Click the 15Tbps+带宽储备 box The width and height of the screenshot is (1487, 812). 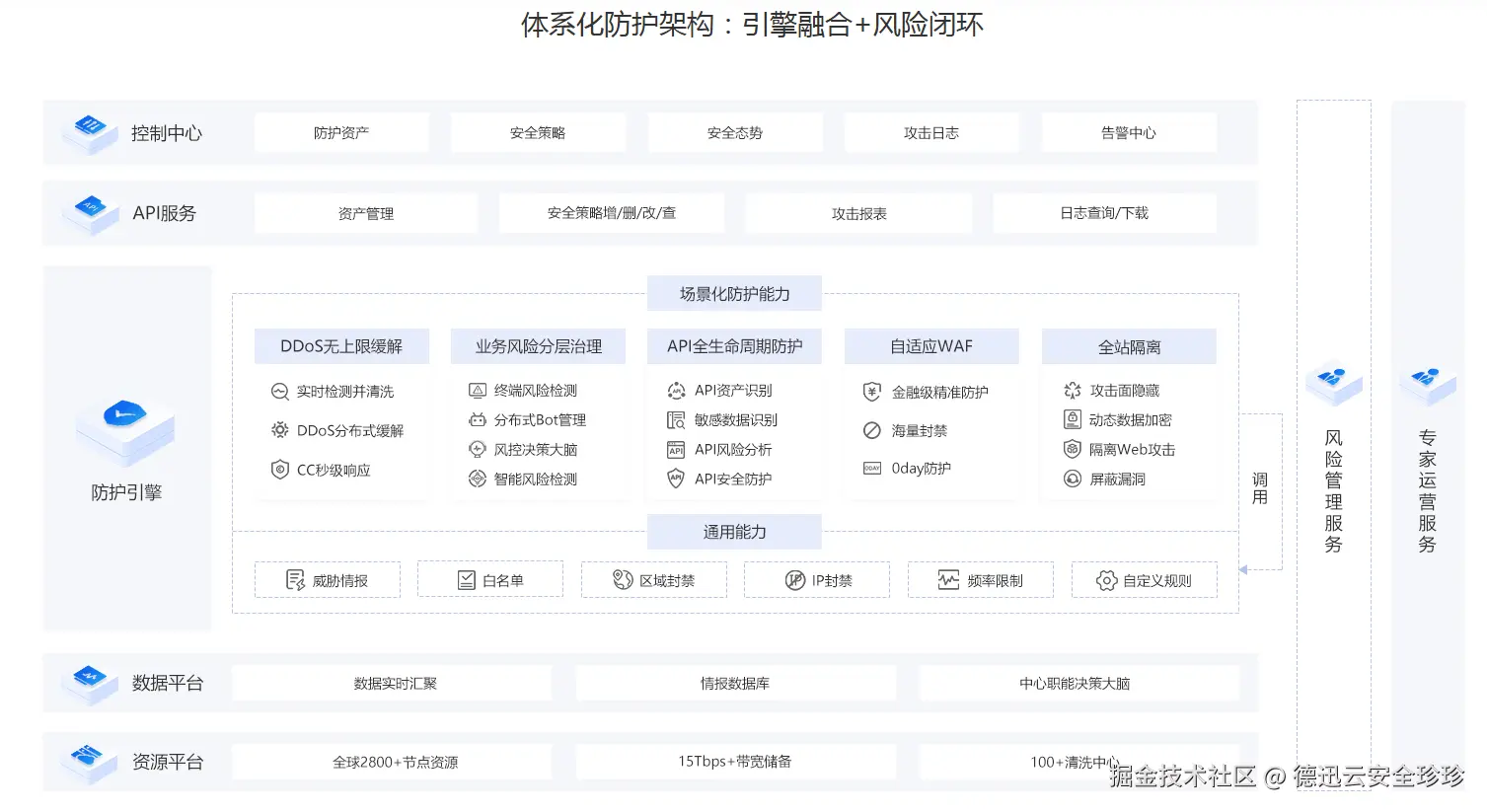tap(735, 762)
